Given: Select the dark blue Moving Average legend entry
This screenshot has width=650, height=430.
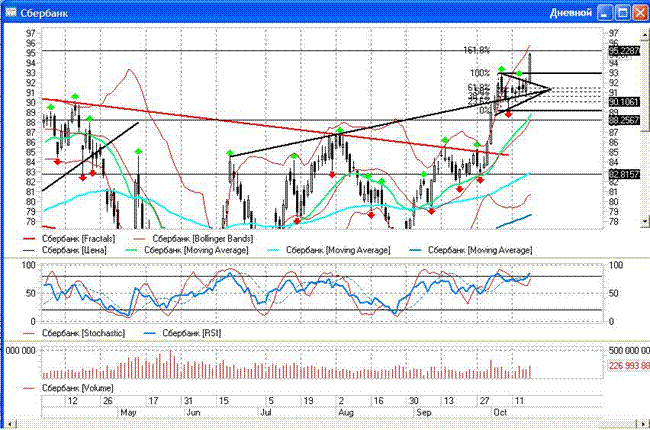Looking at the screenshot, I should [470, 250].
